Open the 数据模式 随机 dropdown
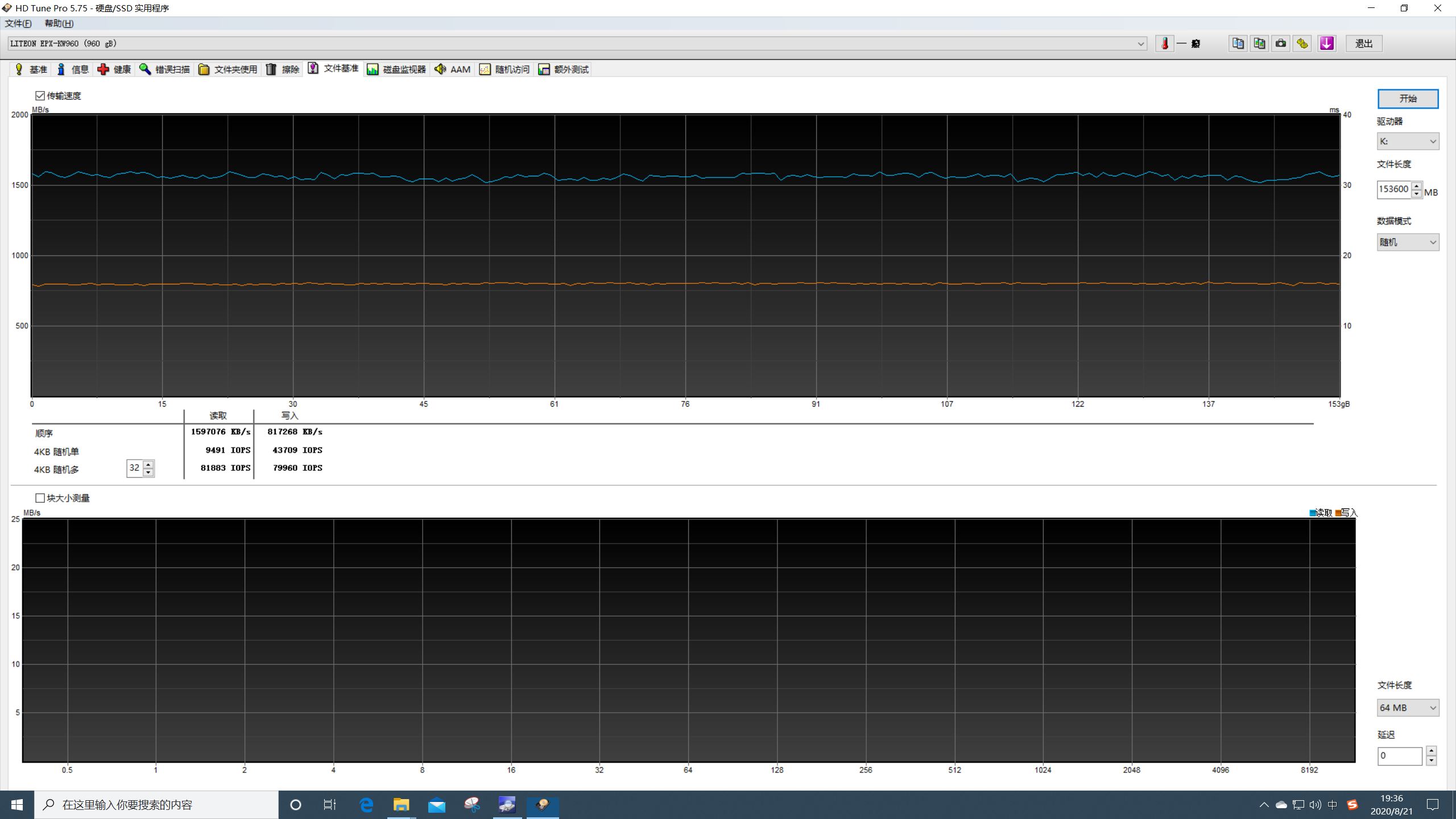 pos(1407,242)
